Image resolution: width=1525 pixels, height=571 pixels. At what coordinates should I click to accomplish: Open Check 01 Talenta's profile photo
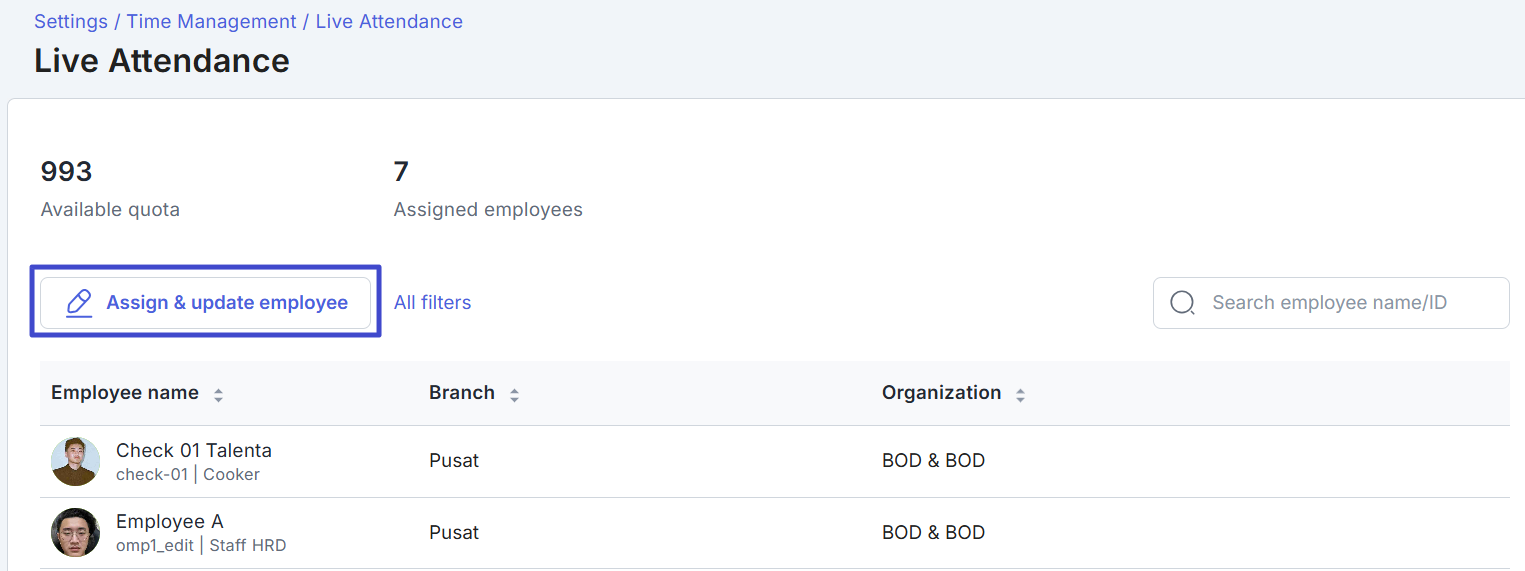point(75,461)
